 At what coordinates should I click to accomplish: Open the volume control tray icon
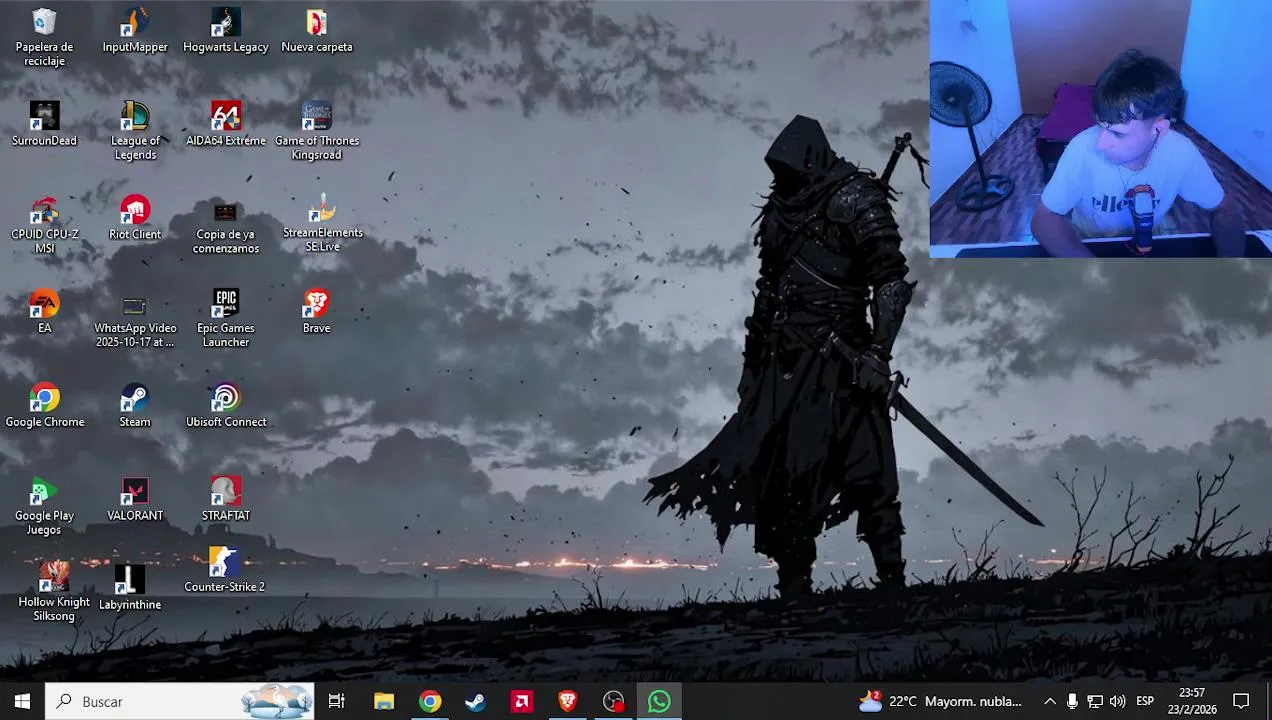tap(1118, 701)
